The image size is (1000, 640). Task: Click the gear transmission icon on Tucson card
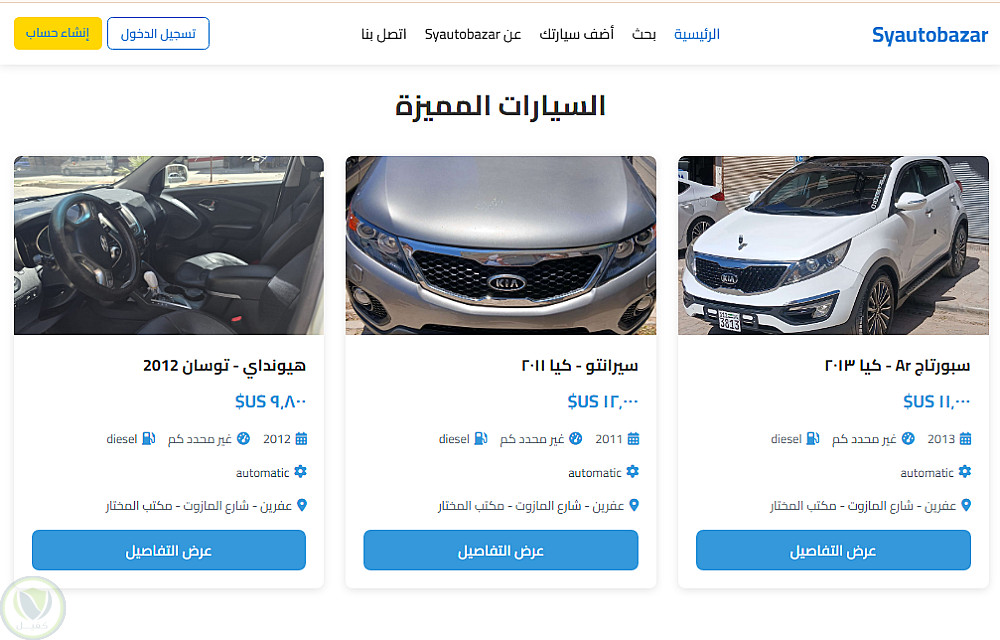click(x=300, y=472)
